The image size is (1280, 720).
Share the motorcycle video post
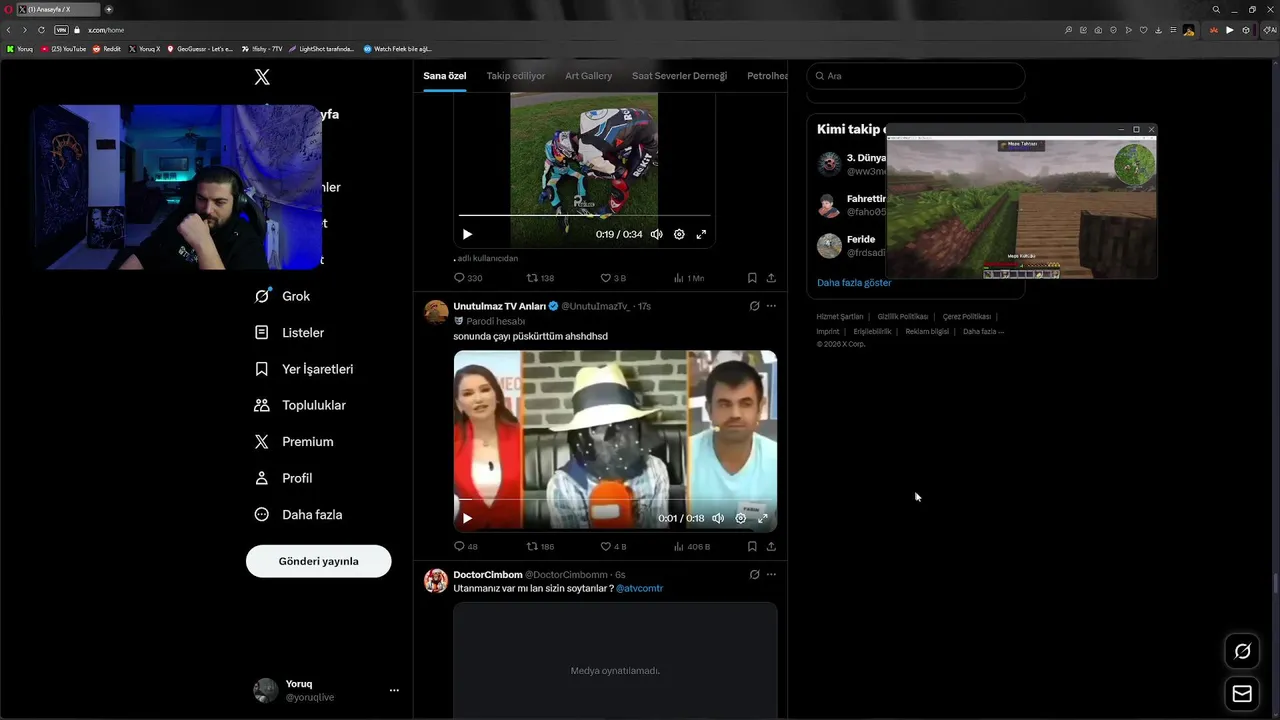771,278
